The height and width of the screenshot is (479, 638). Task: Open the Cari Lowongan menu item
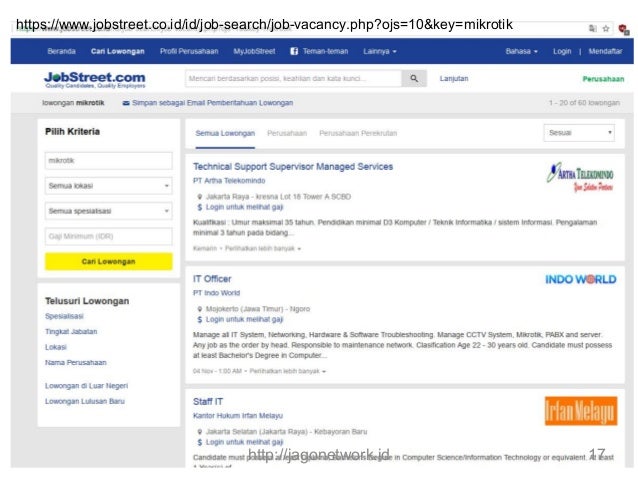(x=118, y=51)
